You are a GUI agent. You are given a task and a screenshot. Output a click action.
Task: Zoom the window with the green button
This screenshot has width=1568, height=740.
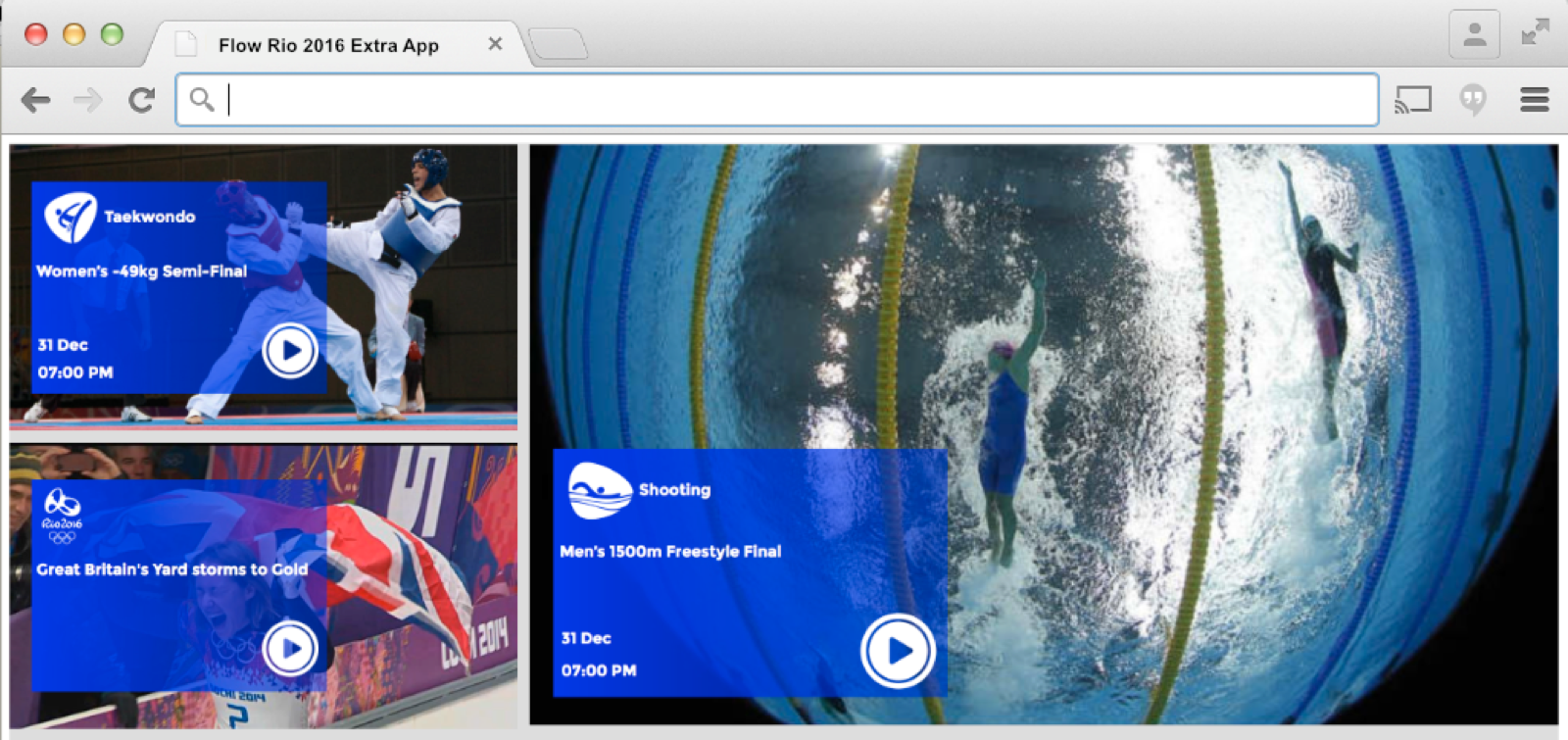coord(112,34)
